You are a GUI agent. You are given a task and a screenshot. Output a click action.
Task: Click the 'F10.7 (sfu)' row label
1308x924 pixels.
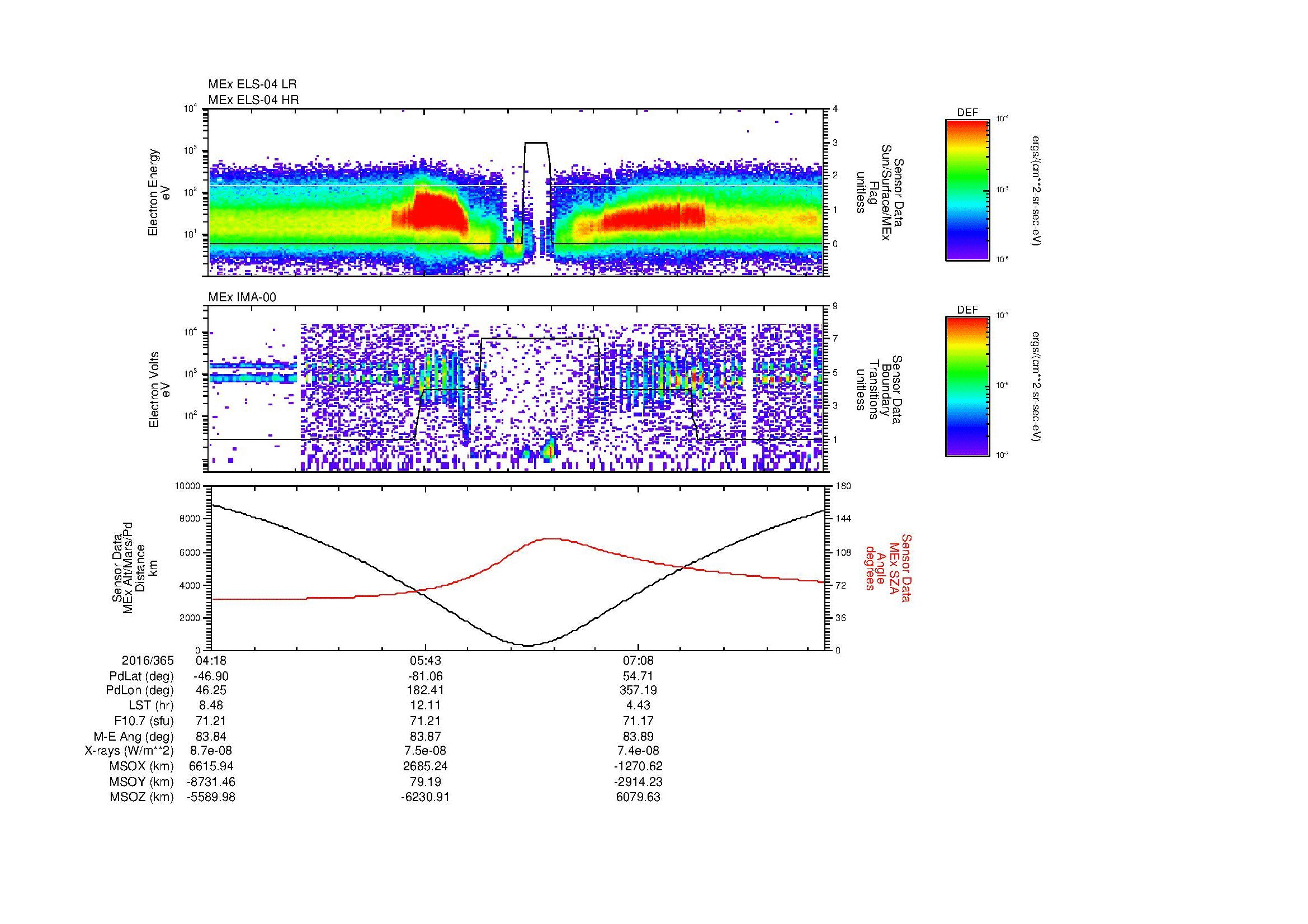144,721
